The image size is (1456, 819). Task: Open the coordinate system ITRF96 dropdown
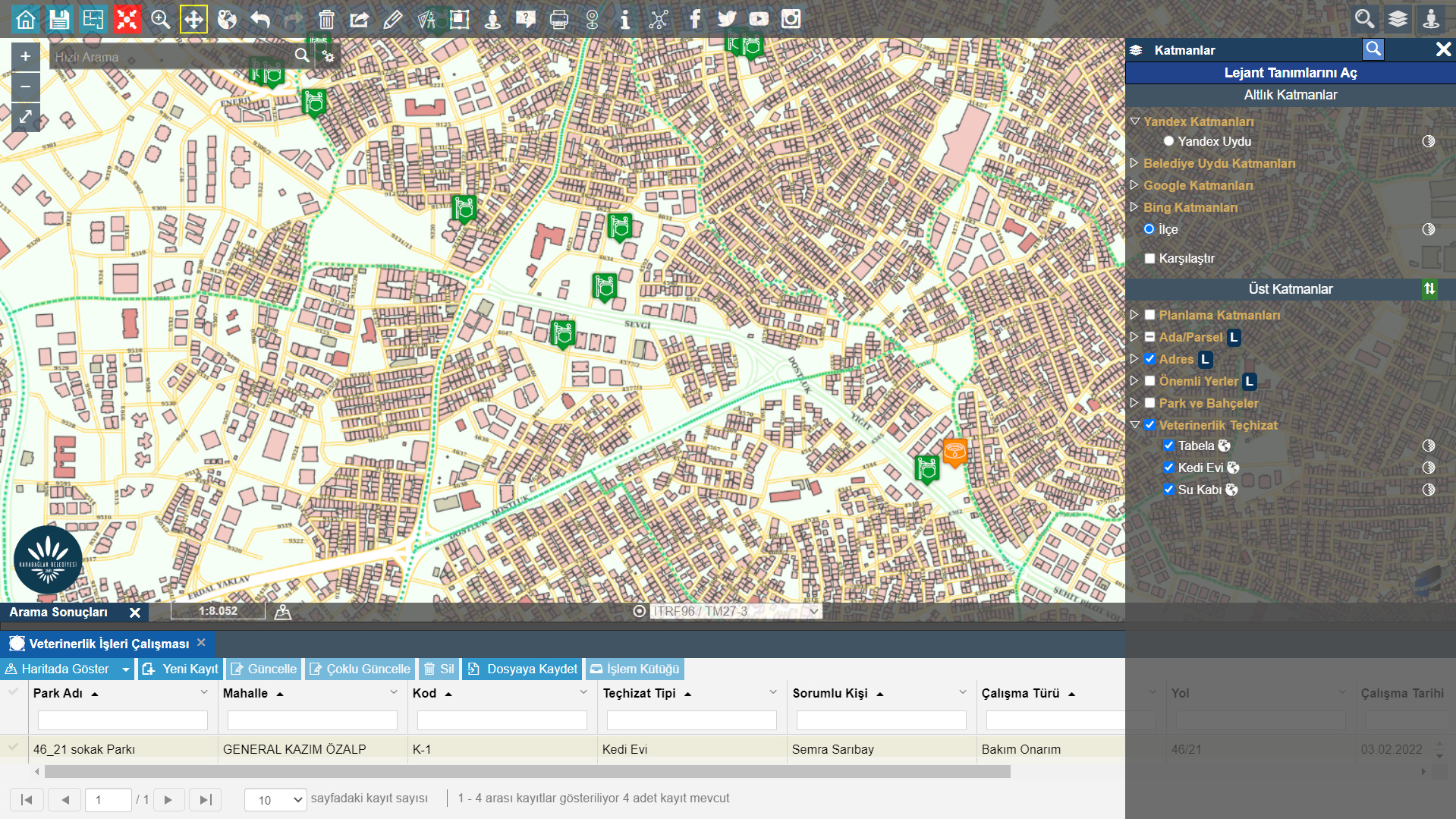[735, 611]
